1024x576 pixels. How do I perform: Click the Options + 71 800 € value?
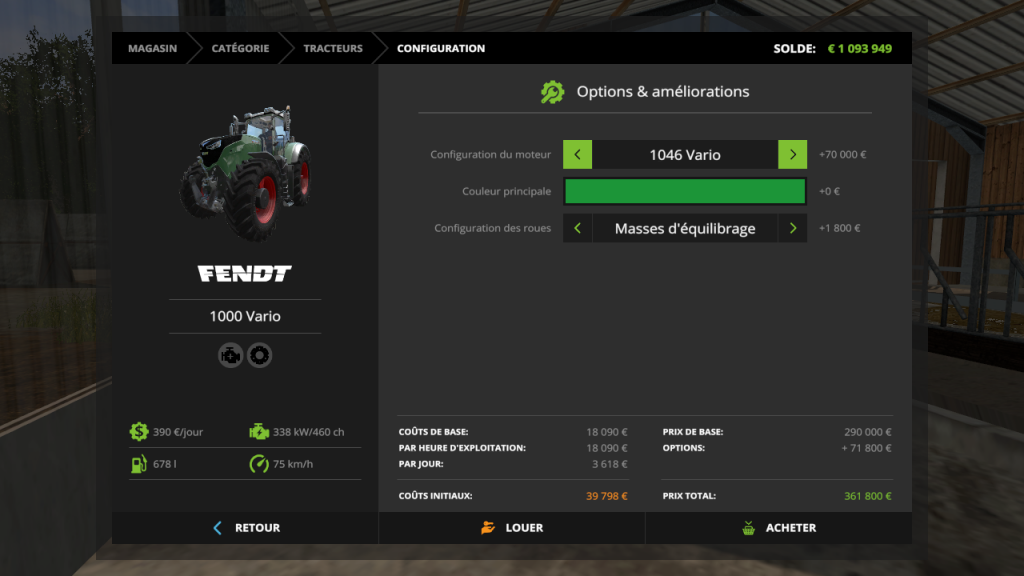click(866, 448)
